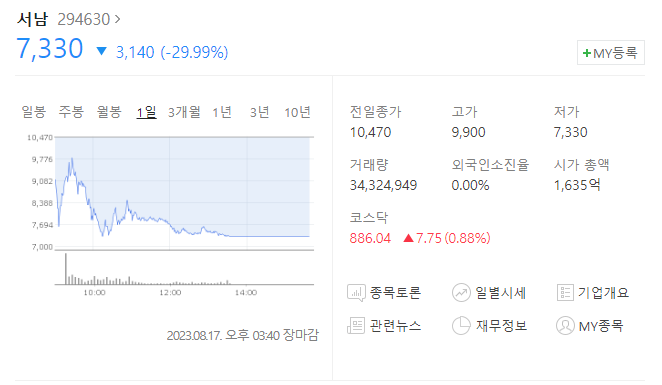Select the 1년 chart period
The width and height of the screenshot is (662, 385).
[x=222, y=112]
